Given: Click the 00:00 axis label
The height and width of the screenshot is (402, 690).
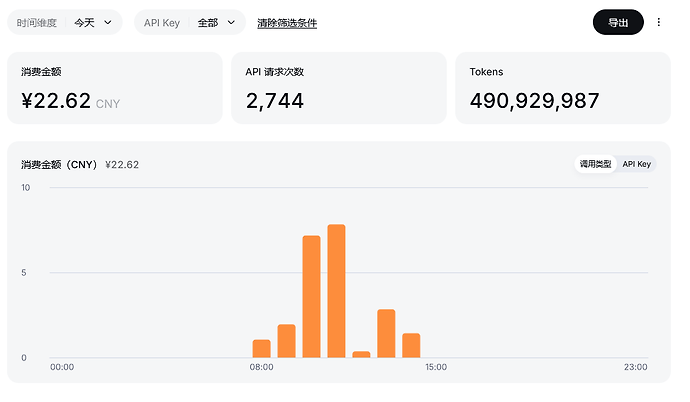Looking at the screenshot, I should pyautogui.click(x=62, y=367).
